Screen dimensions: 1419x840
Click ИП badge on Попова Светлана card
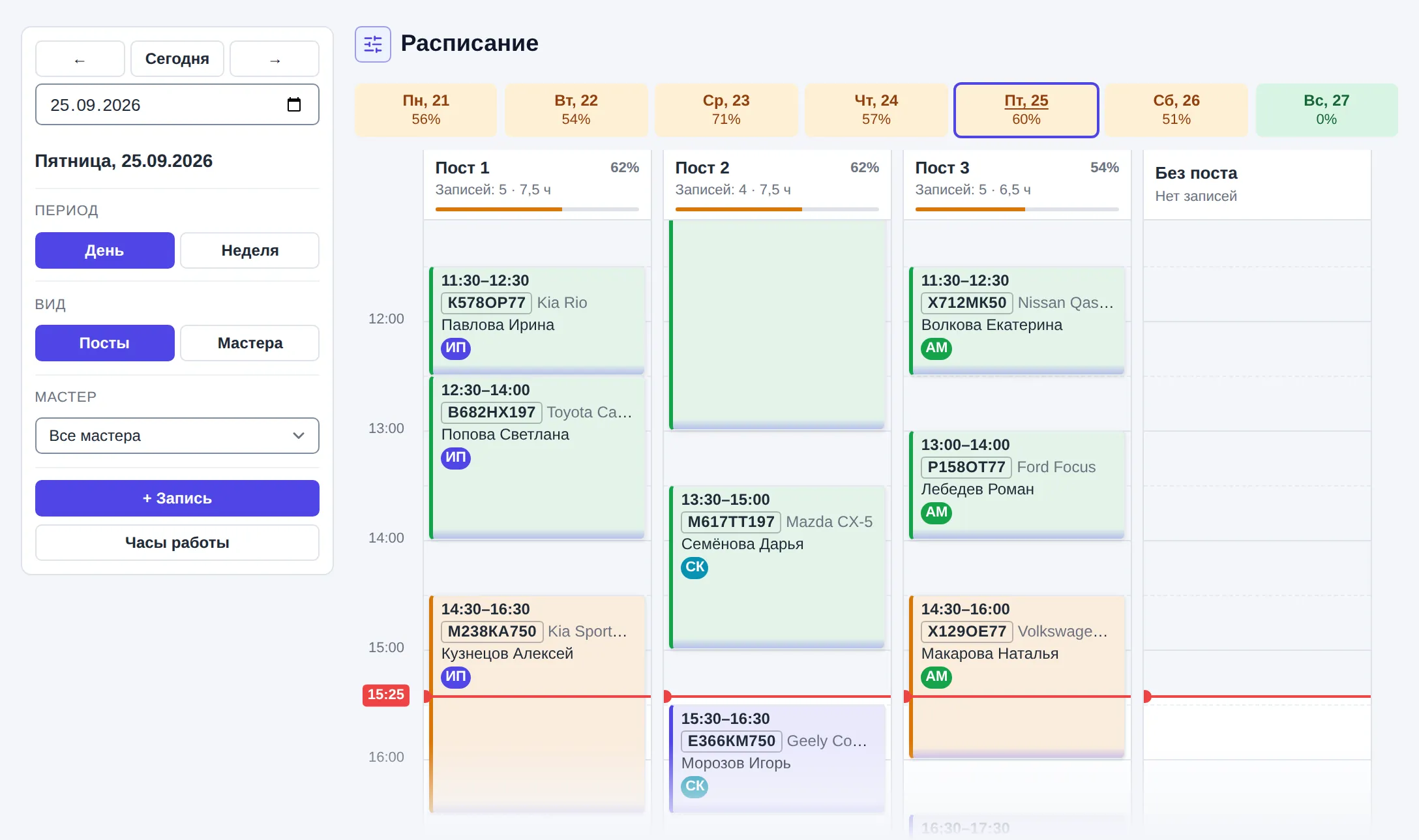tap(456, 458)
